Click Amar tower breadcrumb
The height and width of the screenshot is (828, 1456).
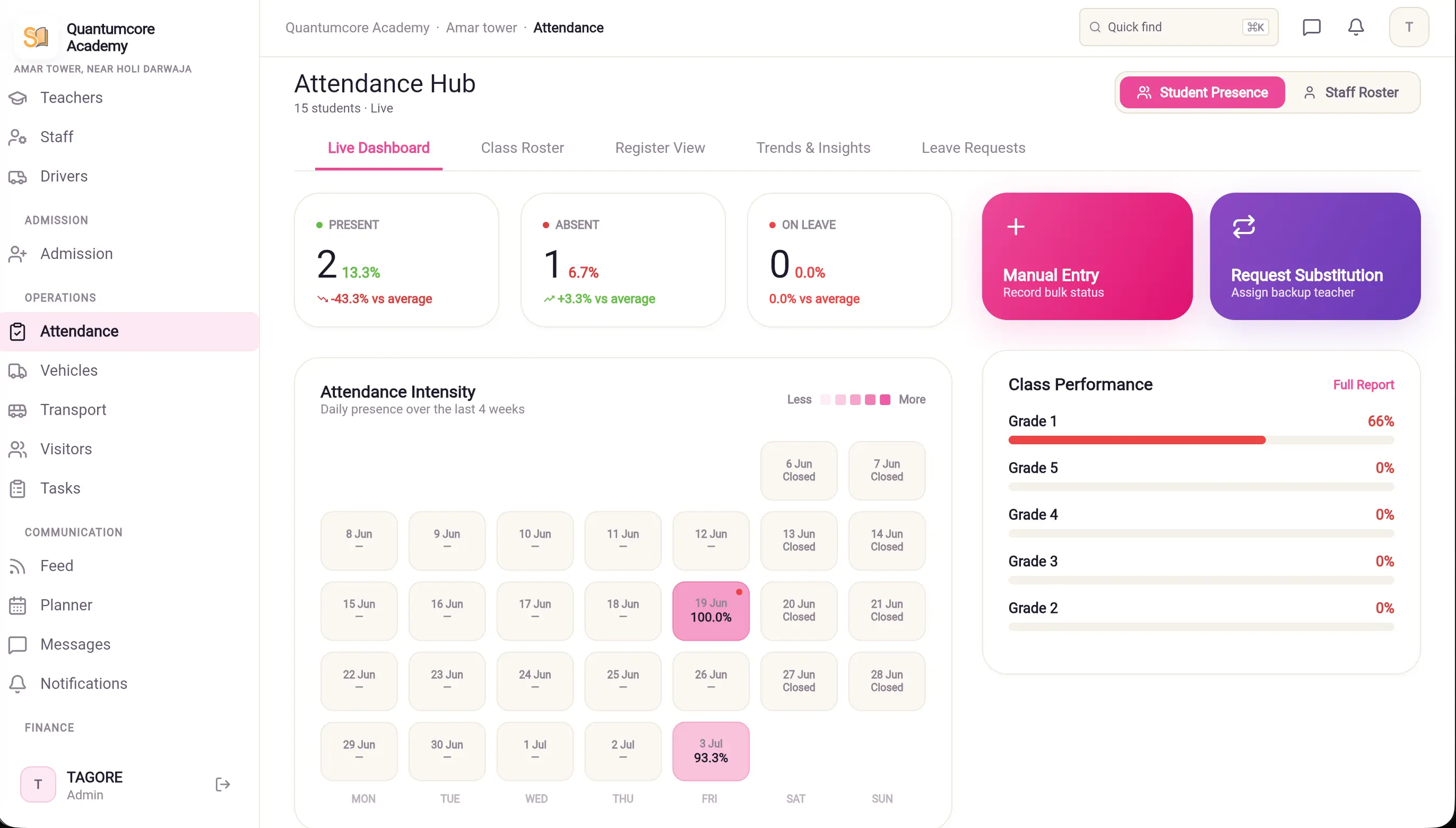point(481,27)
